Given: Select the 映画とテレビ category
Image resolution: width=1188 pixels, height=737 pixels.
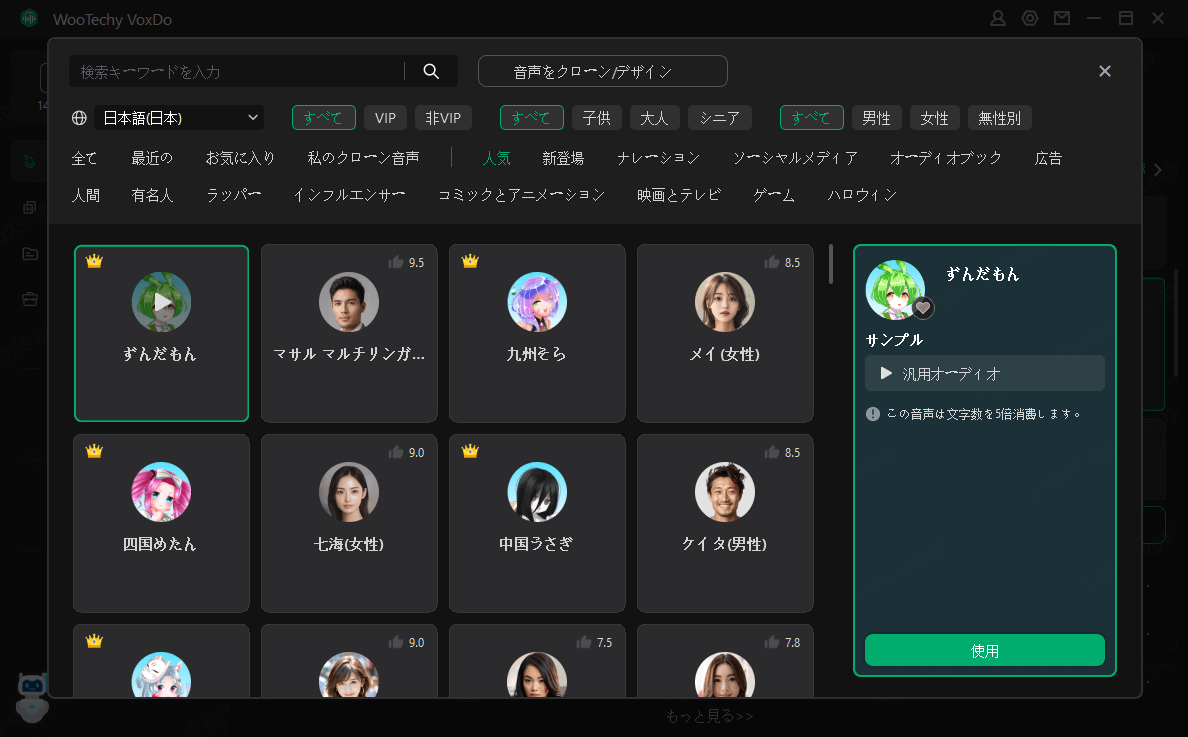Looking at the screenshot, I should [x=679, y=195].
